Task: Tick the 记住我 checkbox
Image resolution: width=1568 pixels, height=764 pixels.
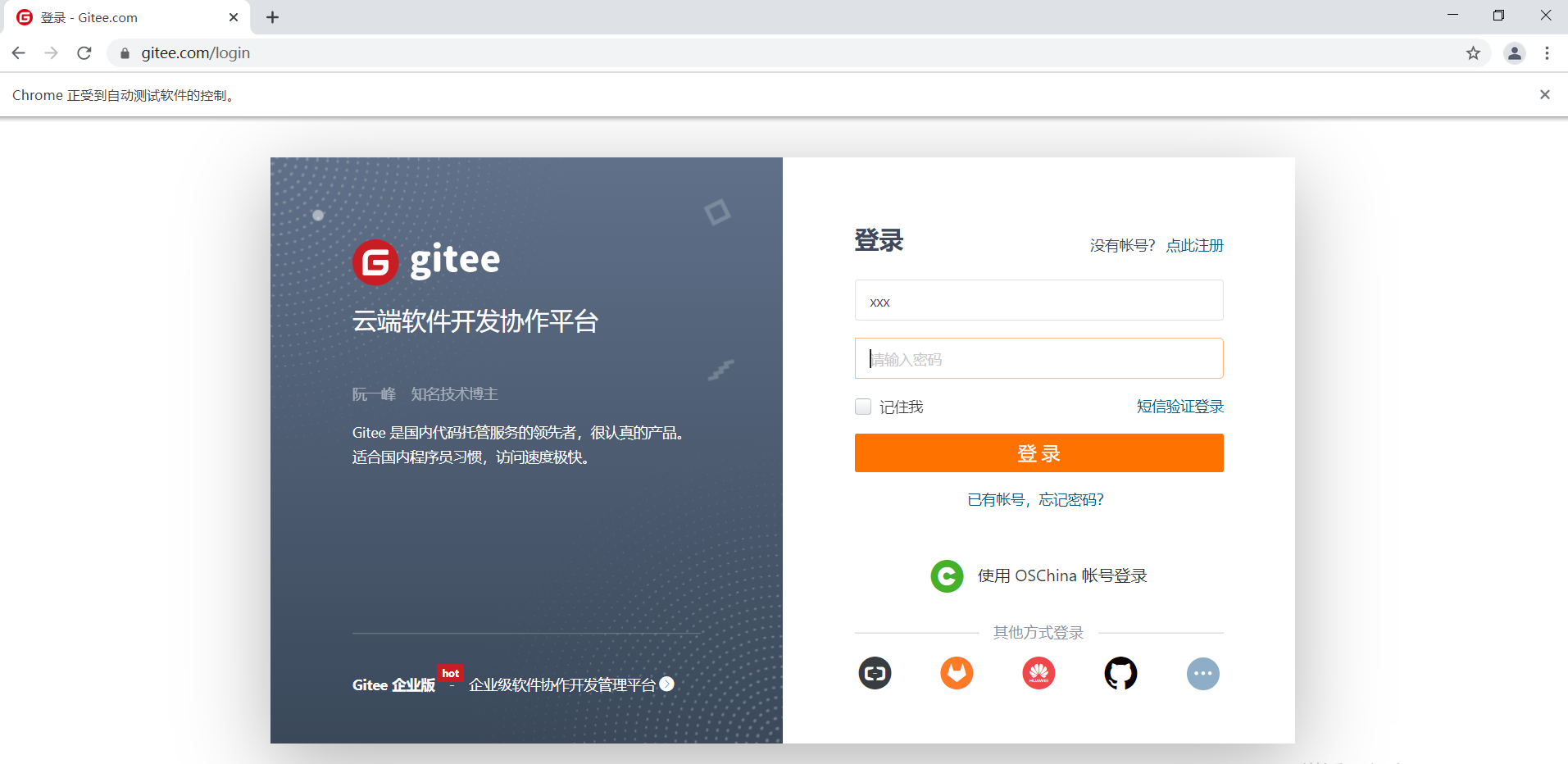Action: pyautogui.click(x=863, y=407)
